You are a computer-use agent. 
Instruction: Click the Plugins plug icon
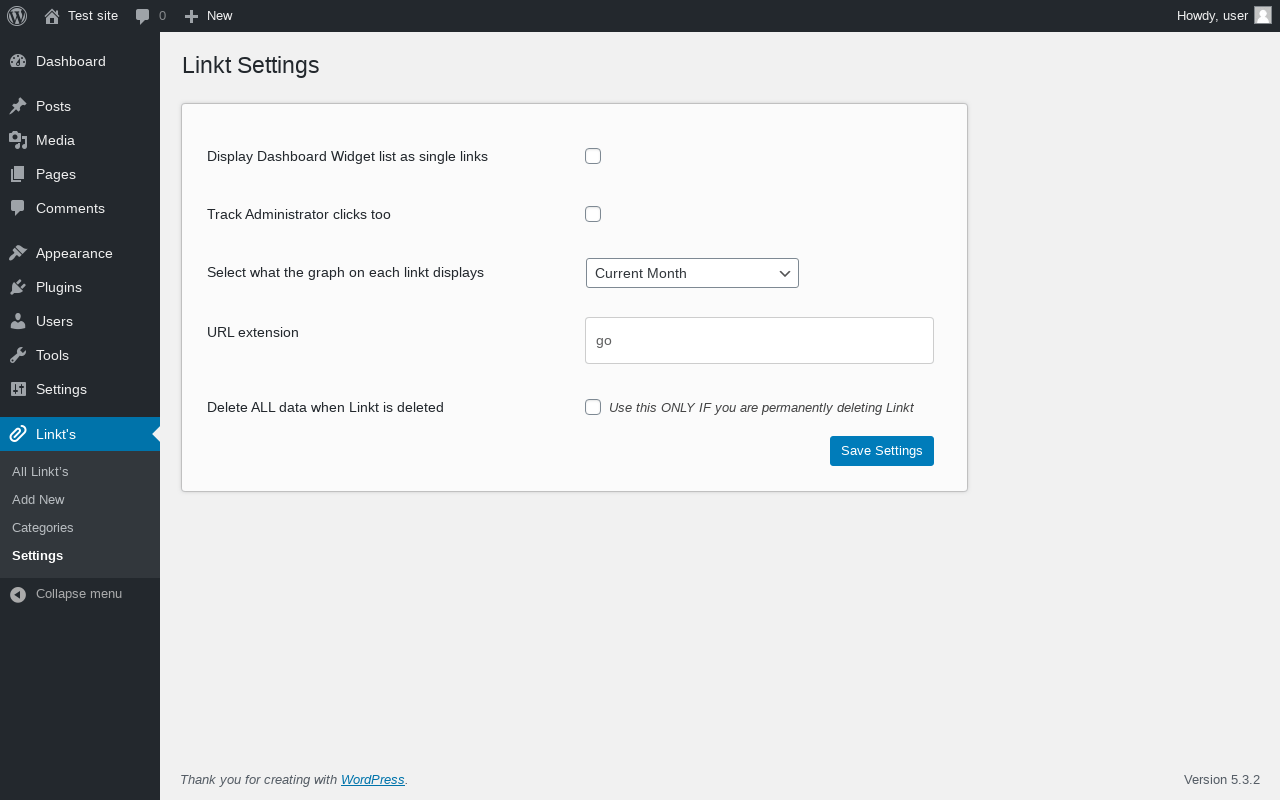tap(18, 287)
